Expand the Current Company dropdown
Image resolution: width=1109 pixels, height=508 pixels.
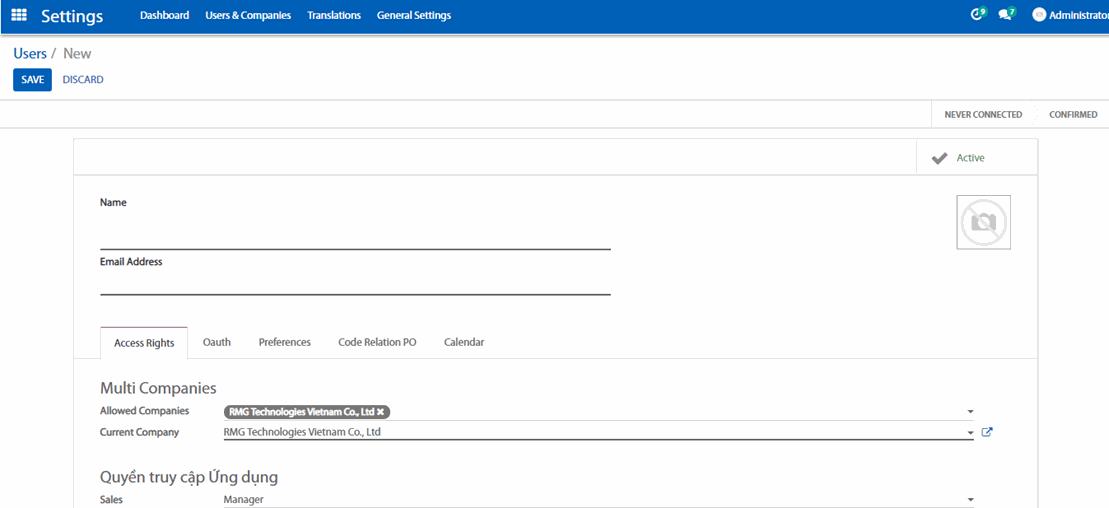970,433
